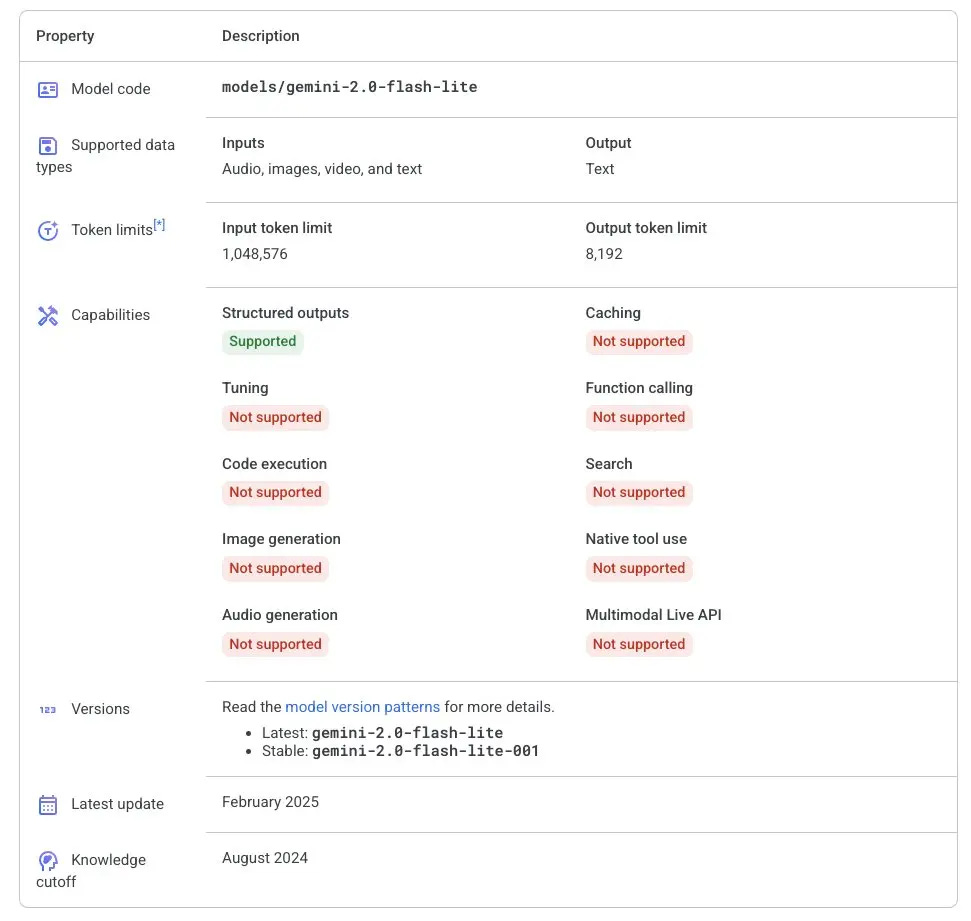Click the Not supported badge under Image generation
Viewport: 971px width, 921px height.
275,569
